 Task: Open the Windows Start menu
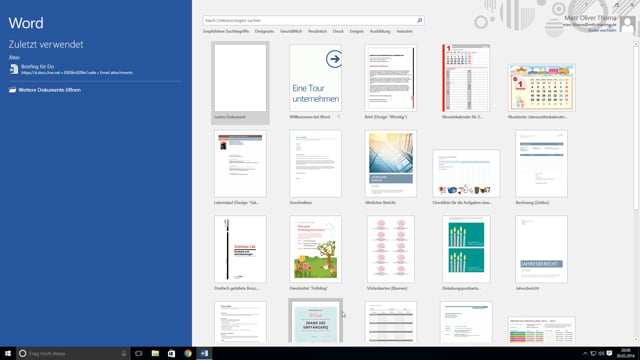pos(8,353)
